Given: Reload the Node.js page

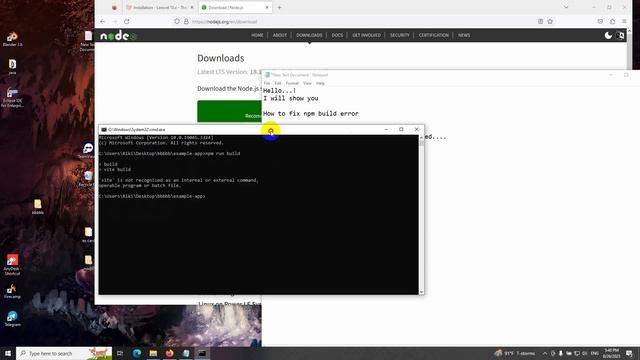Looking at the screenshot, I should [x=127, y=22].
